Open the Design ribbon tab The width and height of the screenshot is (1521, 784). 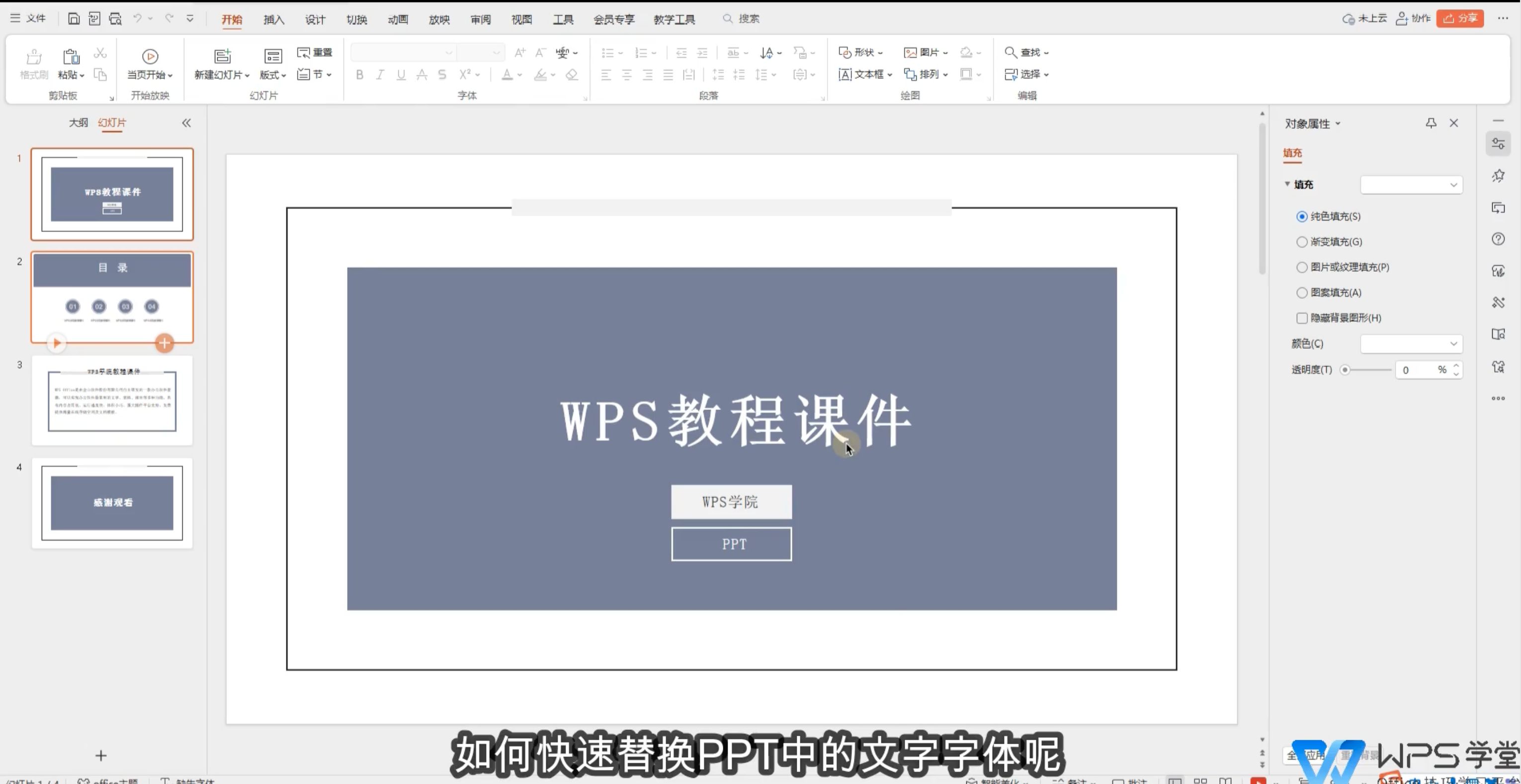[x=315, y=19]
